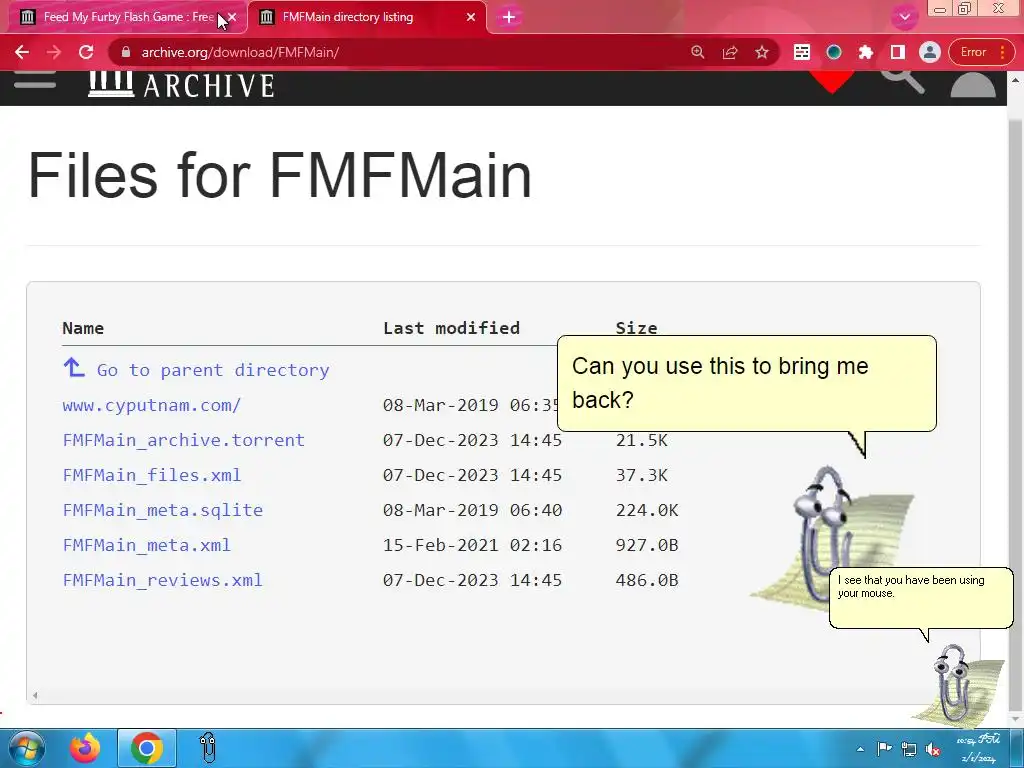1024x768 pixels.
Task: Open the Windows Start button
Action: pyautogui.click(x=27, y=748)
